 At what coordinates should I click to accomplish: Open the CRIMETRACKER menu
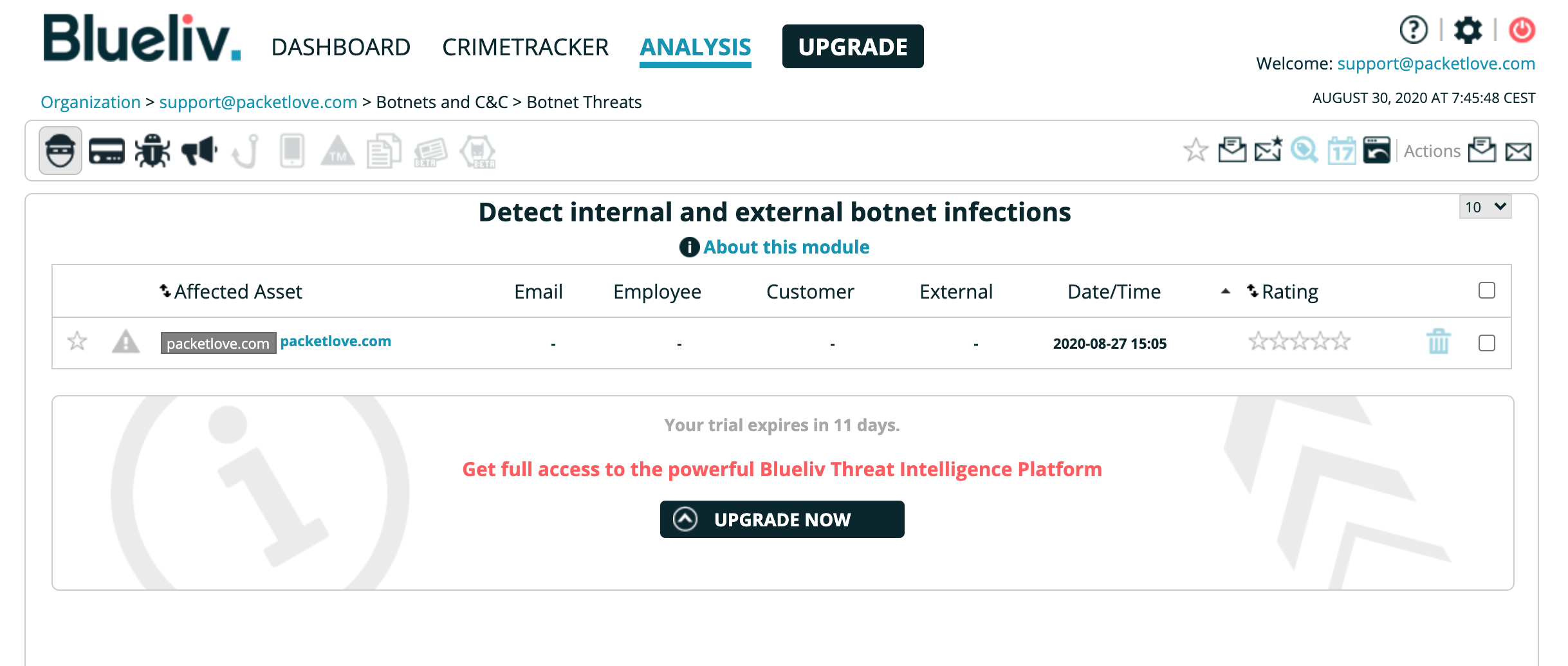click(x=525, y=48)
